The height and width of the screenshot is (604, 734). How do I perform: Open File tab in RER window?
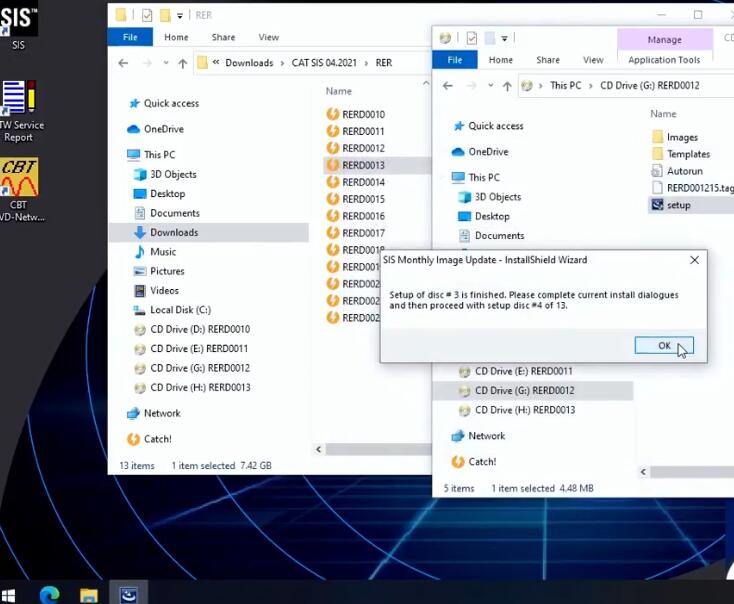(130, 37)
